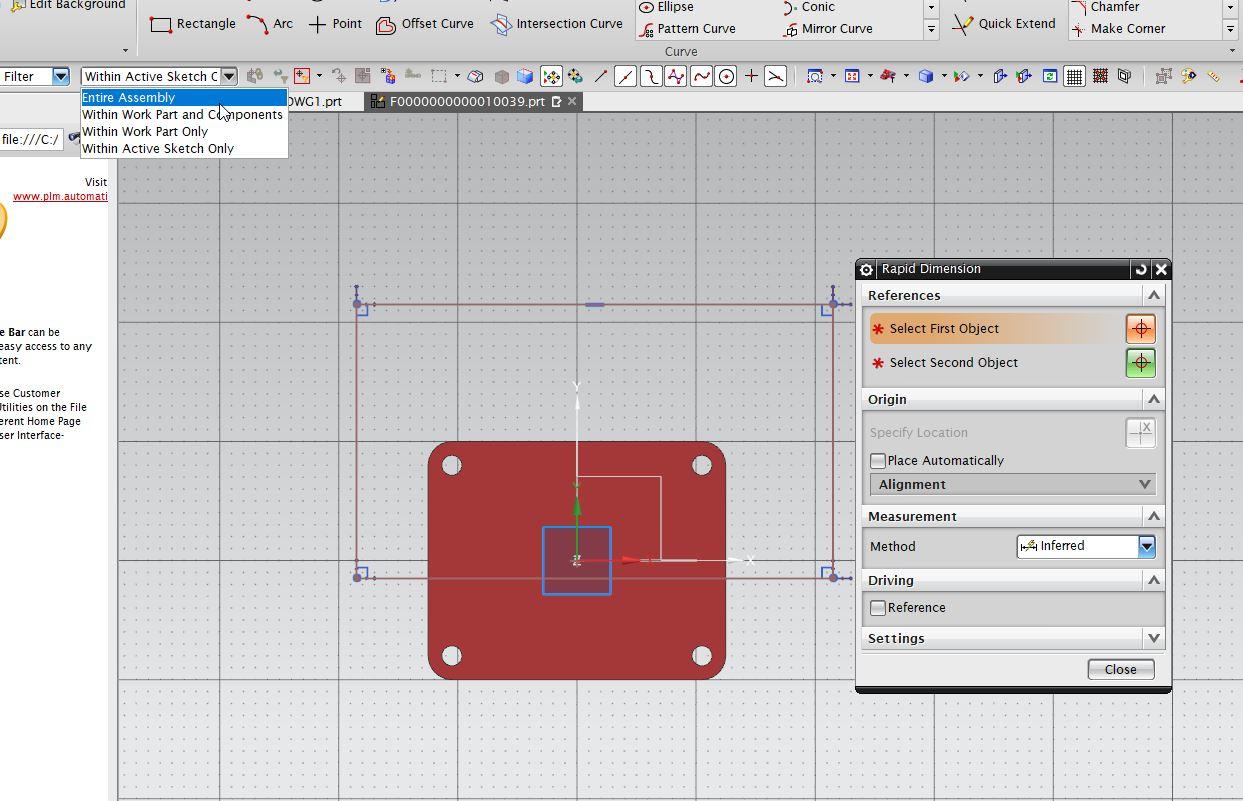Toggle the grid display button in toolbar
Viewport: 1243px width, 801px height.
1074,76
